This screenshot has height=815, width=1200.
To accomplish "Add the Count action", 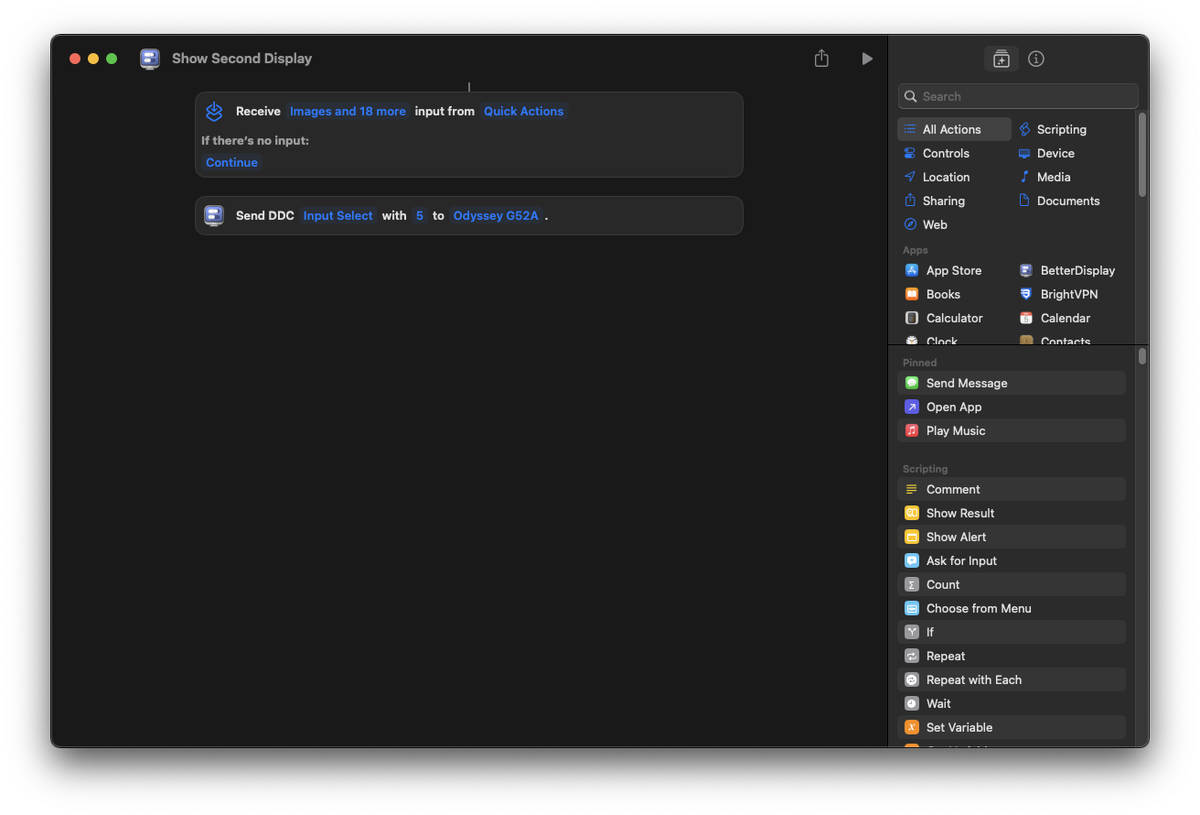I will 1011,585.
